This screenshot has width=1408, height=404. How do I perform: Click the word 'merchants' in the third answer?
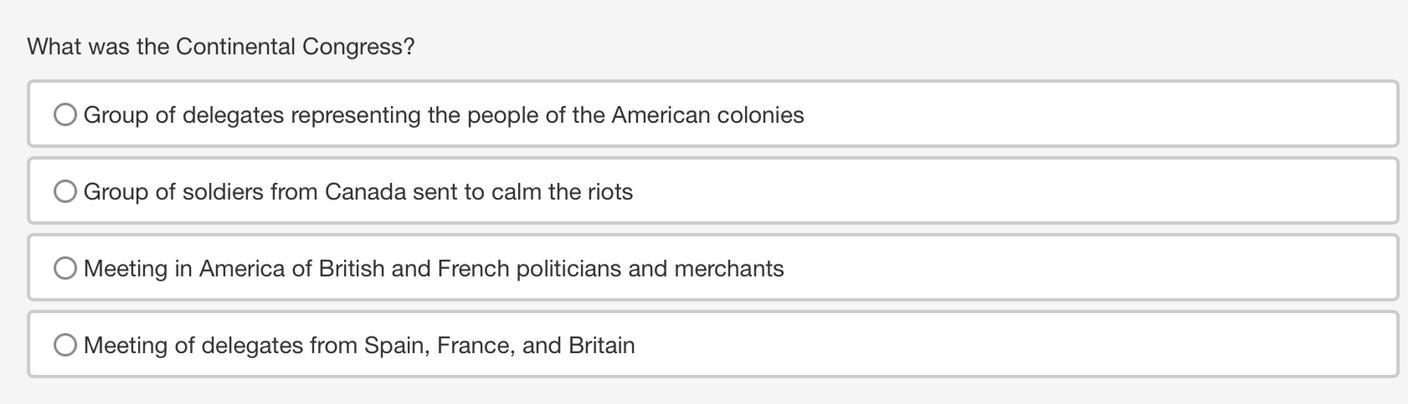click(729, 268)
